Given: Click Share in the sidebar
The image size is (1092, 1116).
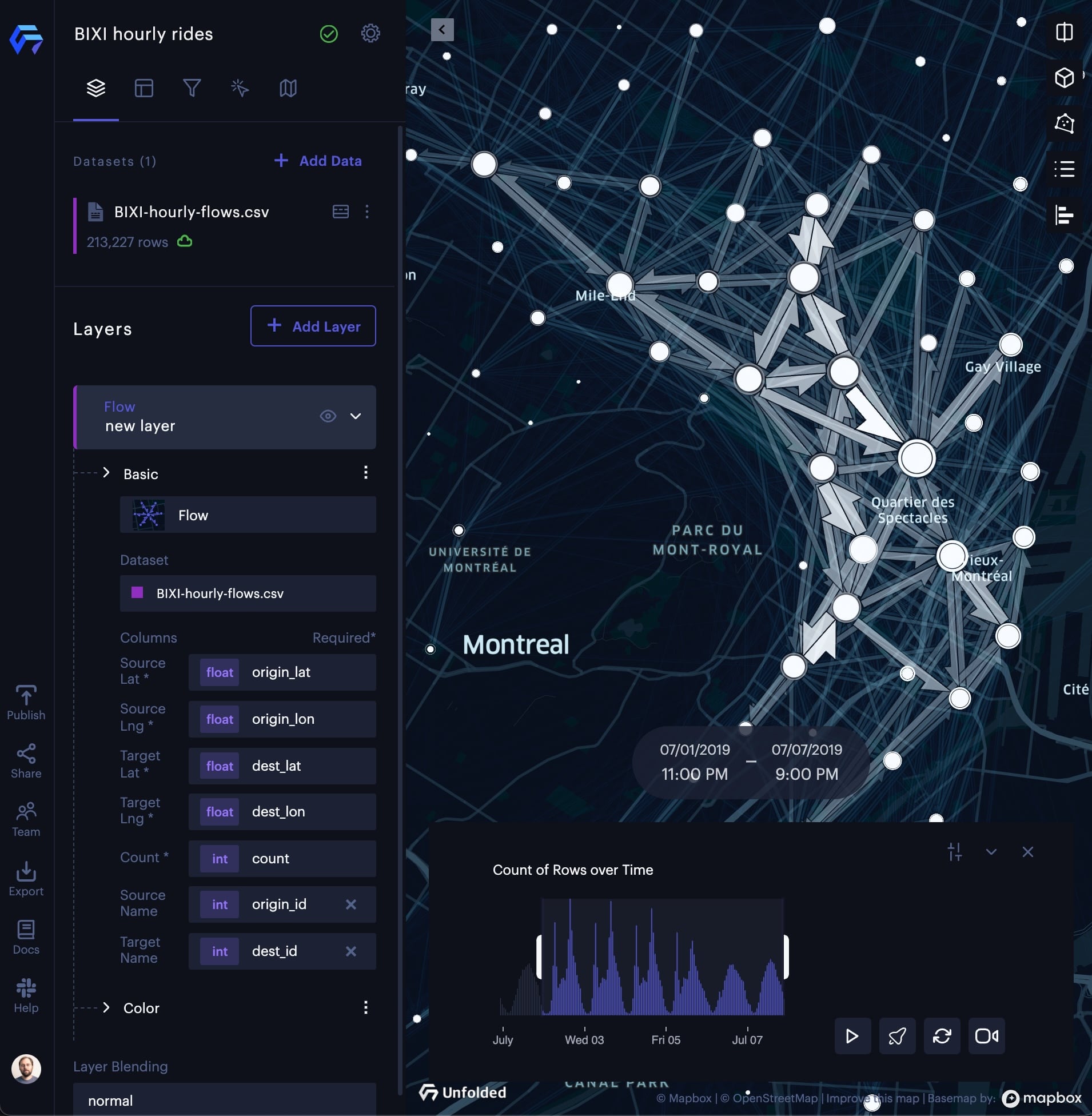Looking at the screenshot, I should click(26, 761).
